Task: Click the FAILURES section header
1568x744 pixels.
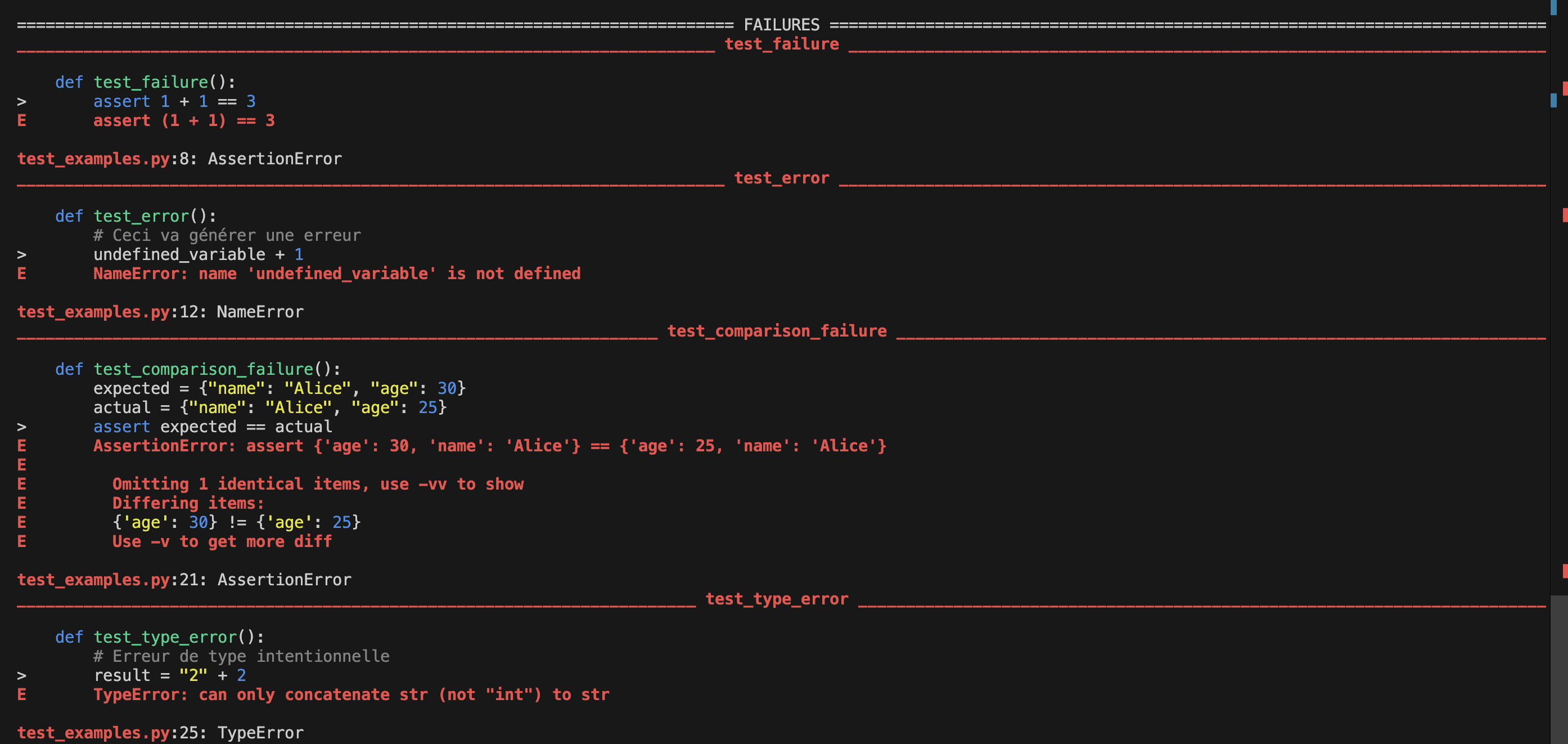Action: [x=782, y=25]
